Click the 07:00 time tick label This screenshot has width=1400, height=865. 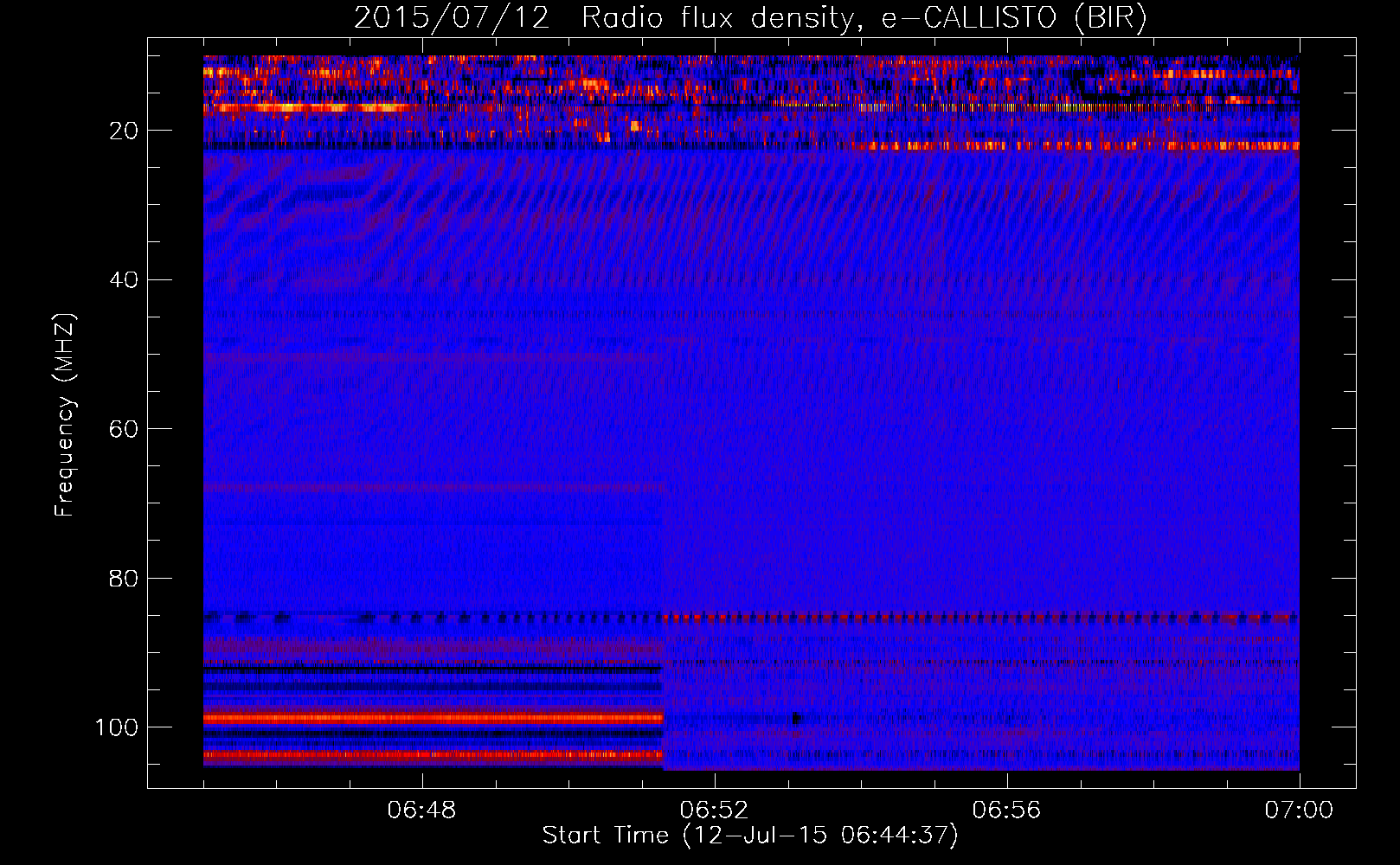point(1299,811)
